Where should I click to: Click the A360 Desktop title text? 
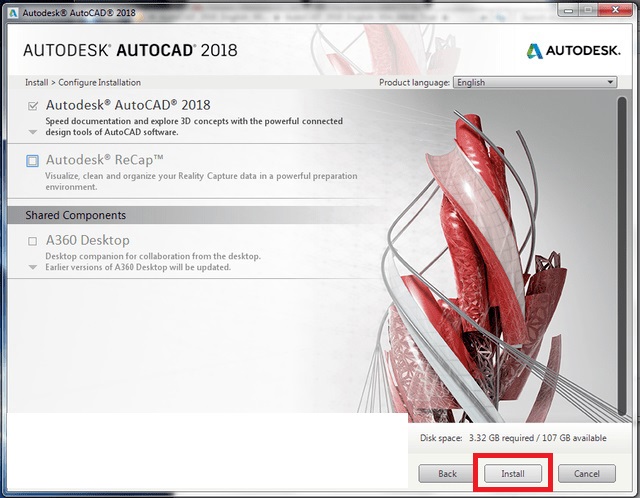pyautogui.click(x=88, y=240)
